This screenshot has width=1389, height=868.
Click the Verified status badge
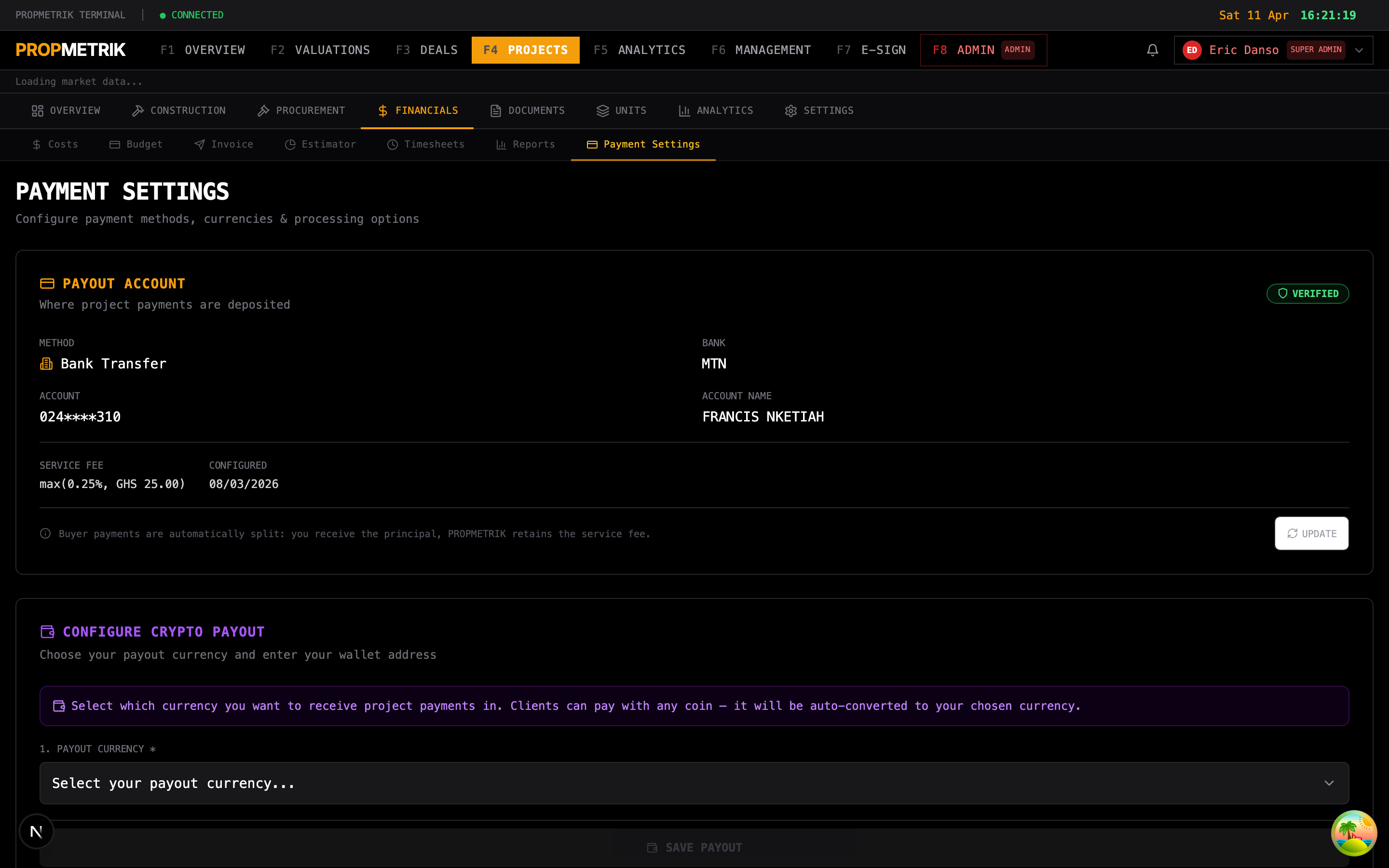click(x=1307, y=293)
